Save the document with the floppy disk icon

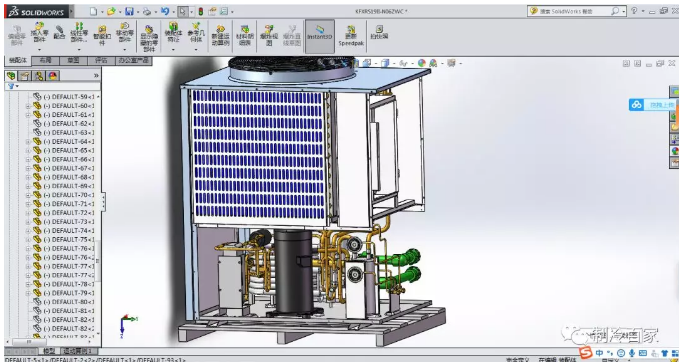point(129,11)
